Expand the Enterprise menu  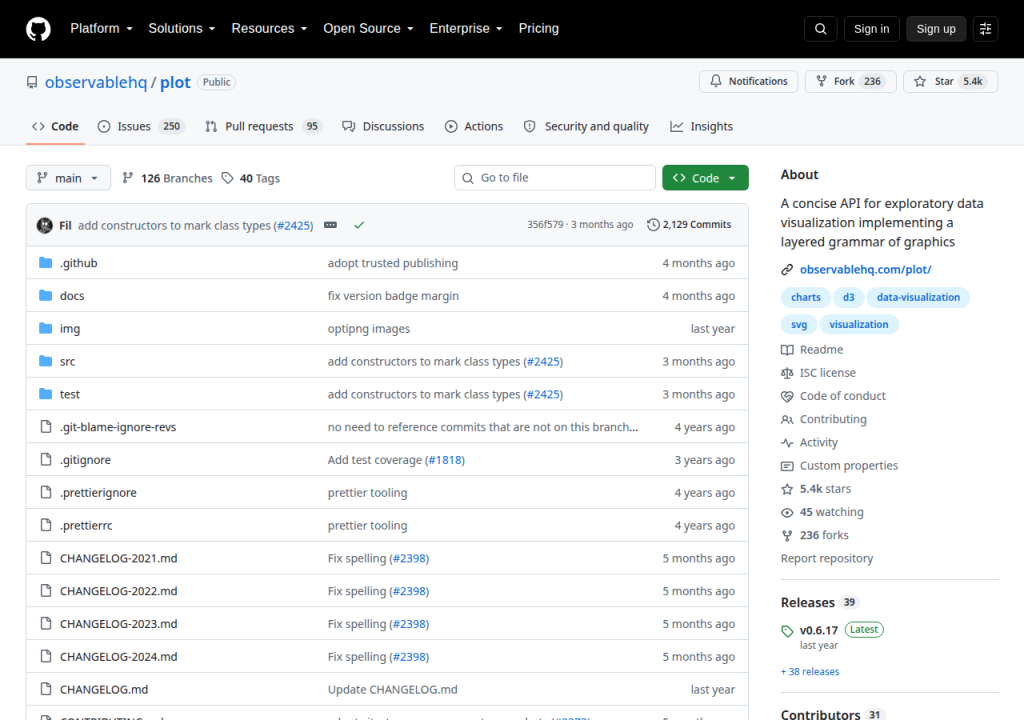tap(466, 29)
